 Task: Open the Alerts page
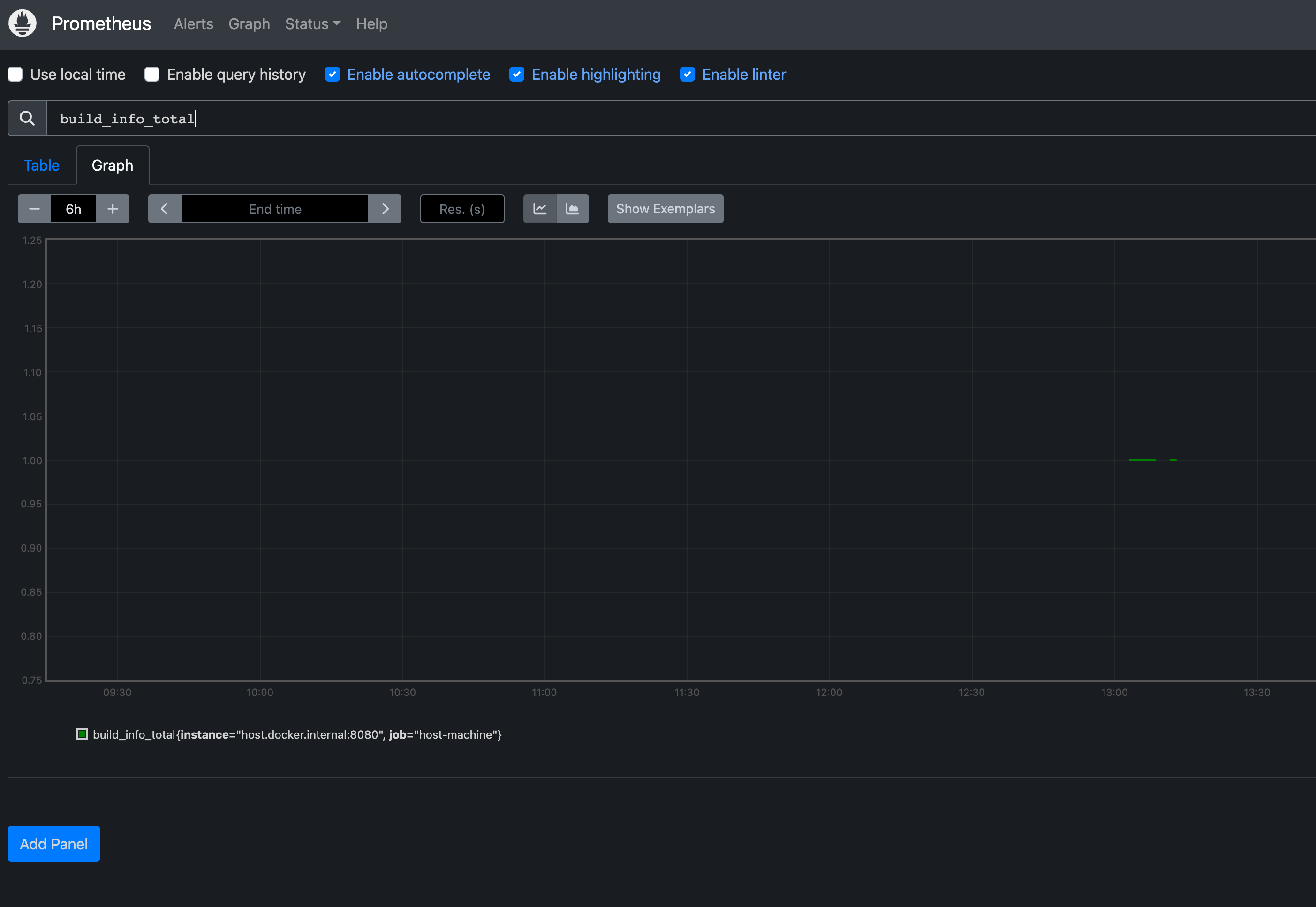[193, 24]
